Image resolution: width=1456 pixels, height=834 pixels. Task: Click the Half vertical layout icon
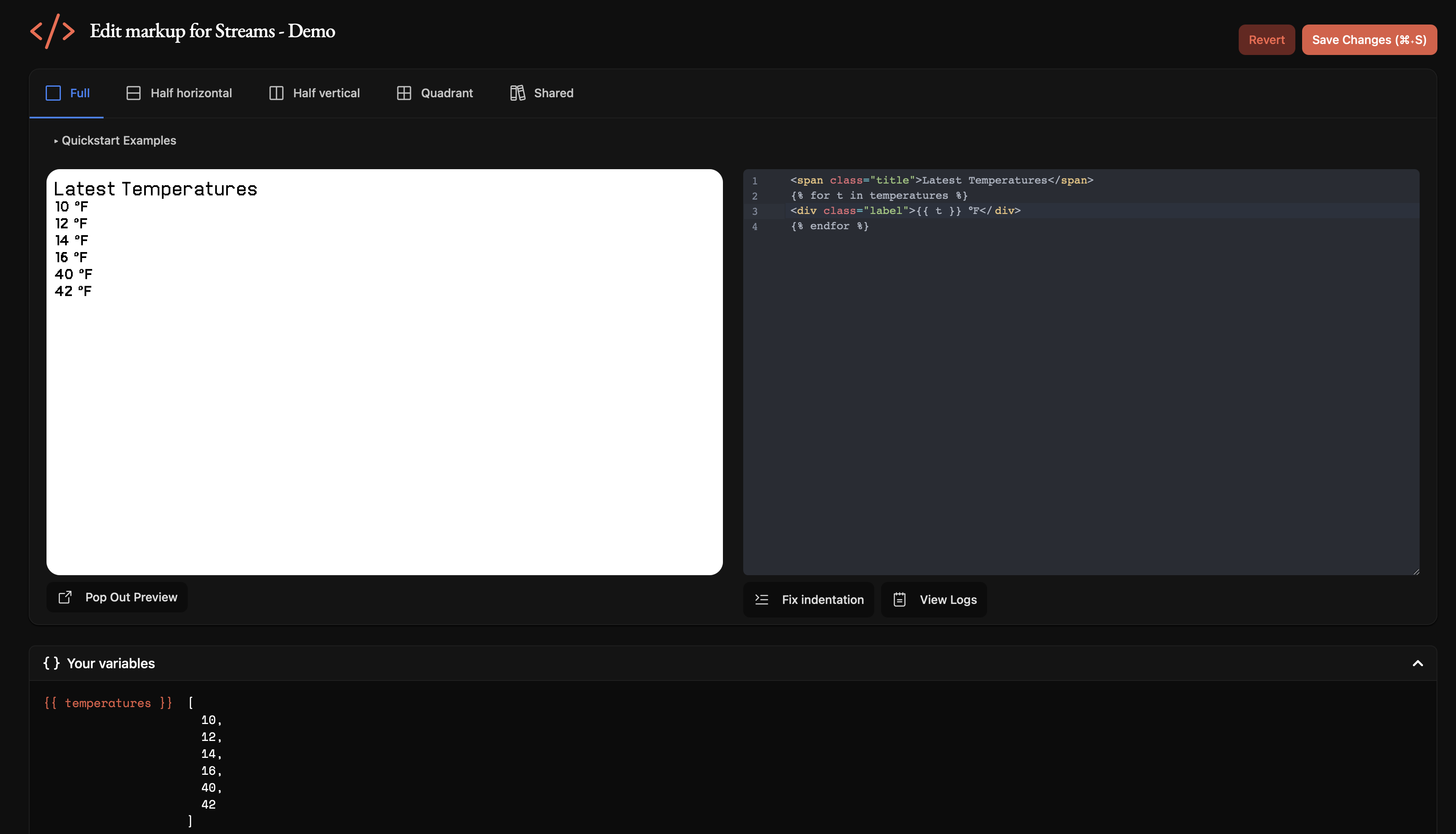click(x=276, y=93)
